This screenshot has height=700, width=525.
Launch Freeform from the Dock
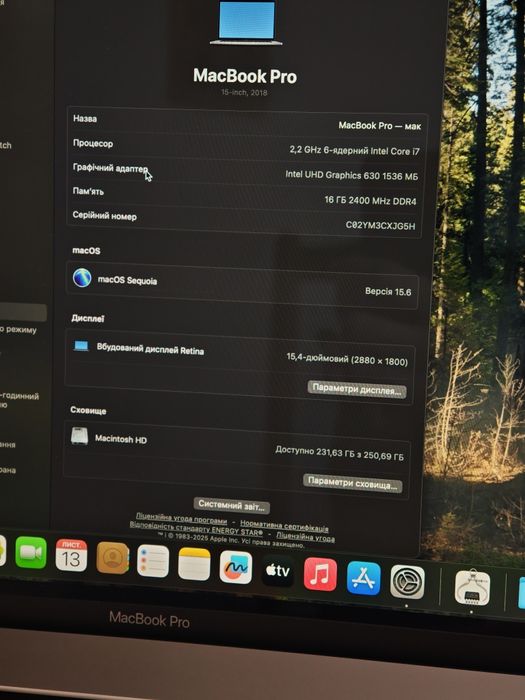tap(236, 567)
